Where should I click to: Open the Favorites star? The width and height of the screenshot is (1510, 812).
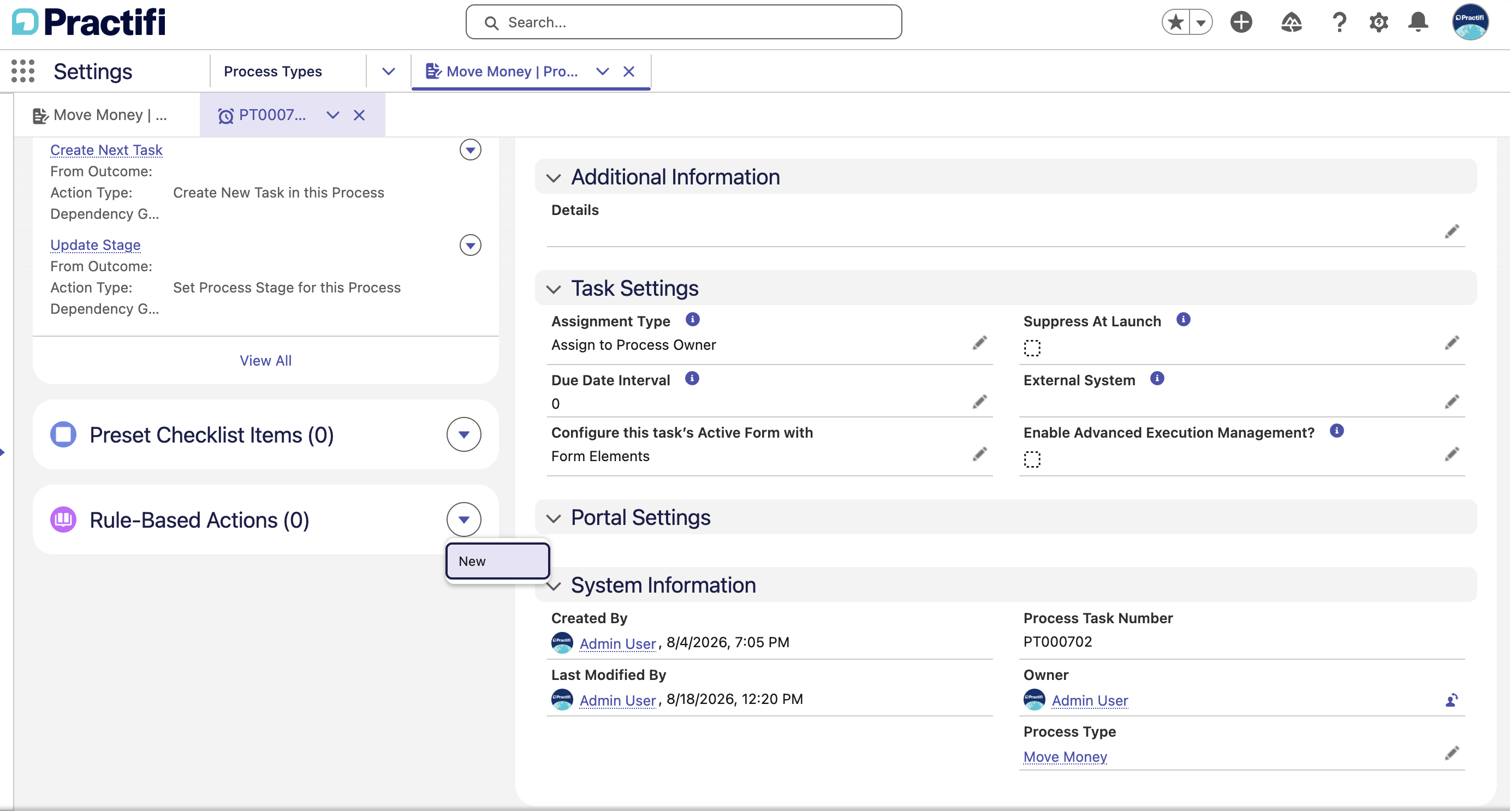(x=1175, y=22)
